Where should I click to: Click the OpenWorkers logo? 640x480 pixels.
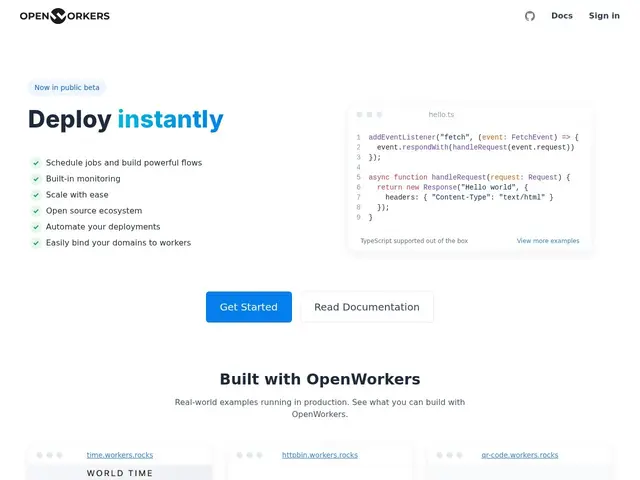(64, 16)
